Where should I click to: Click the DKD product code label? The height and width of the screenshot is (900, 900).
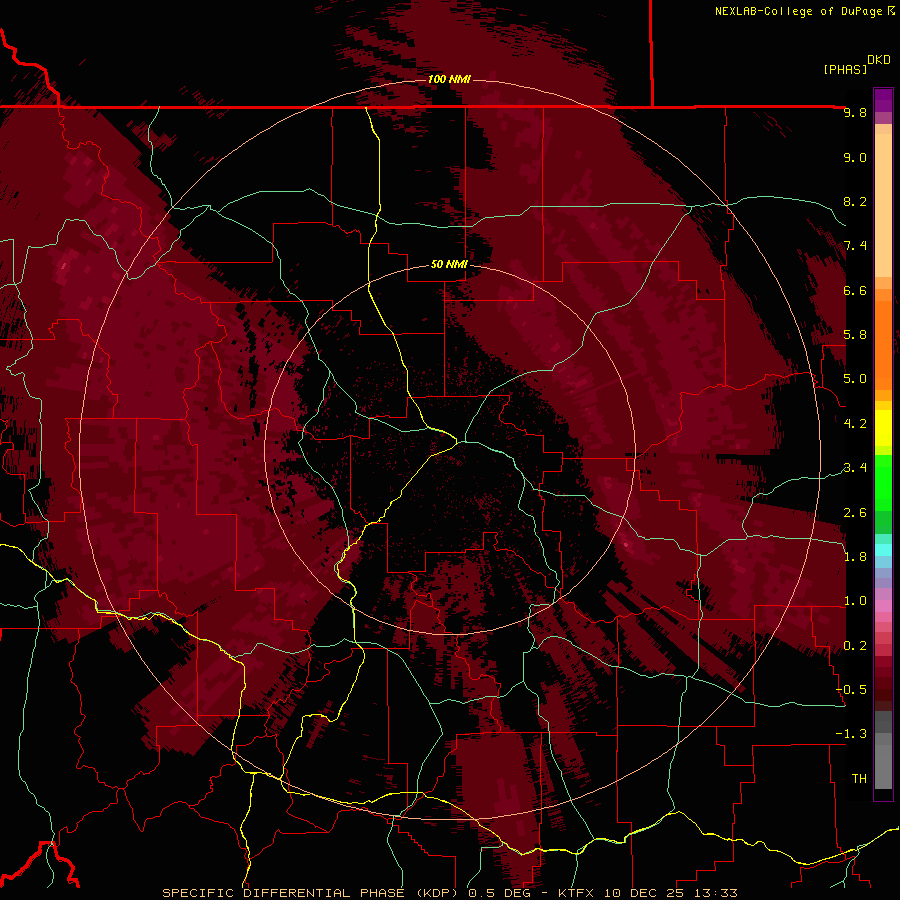(879, 60)
